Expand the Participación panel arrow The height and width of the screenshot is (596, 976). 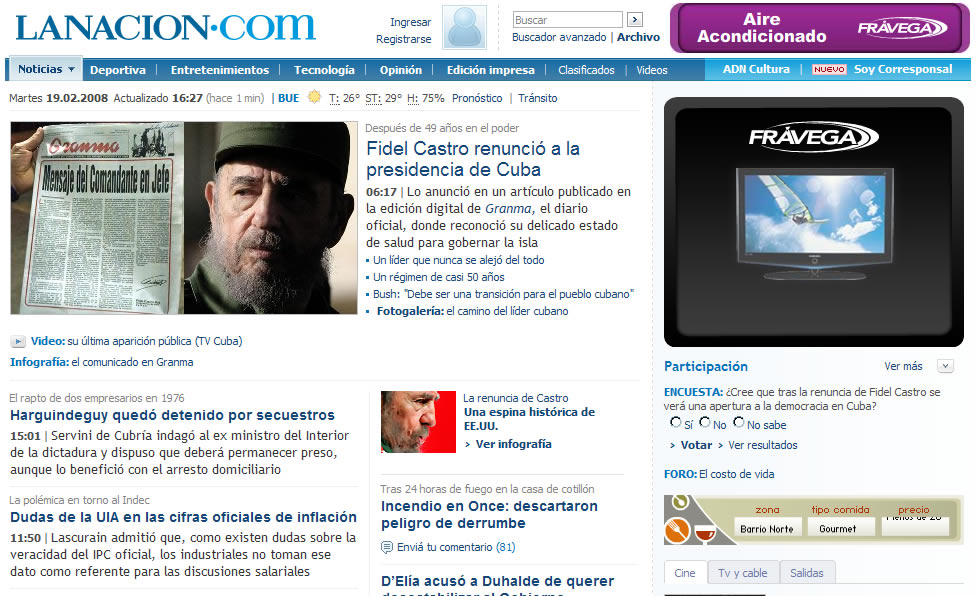point(946,366)
